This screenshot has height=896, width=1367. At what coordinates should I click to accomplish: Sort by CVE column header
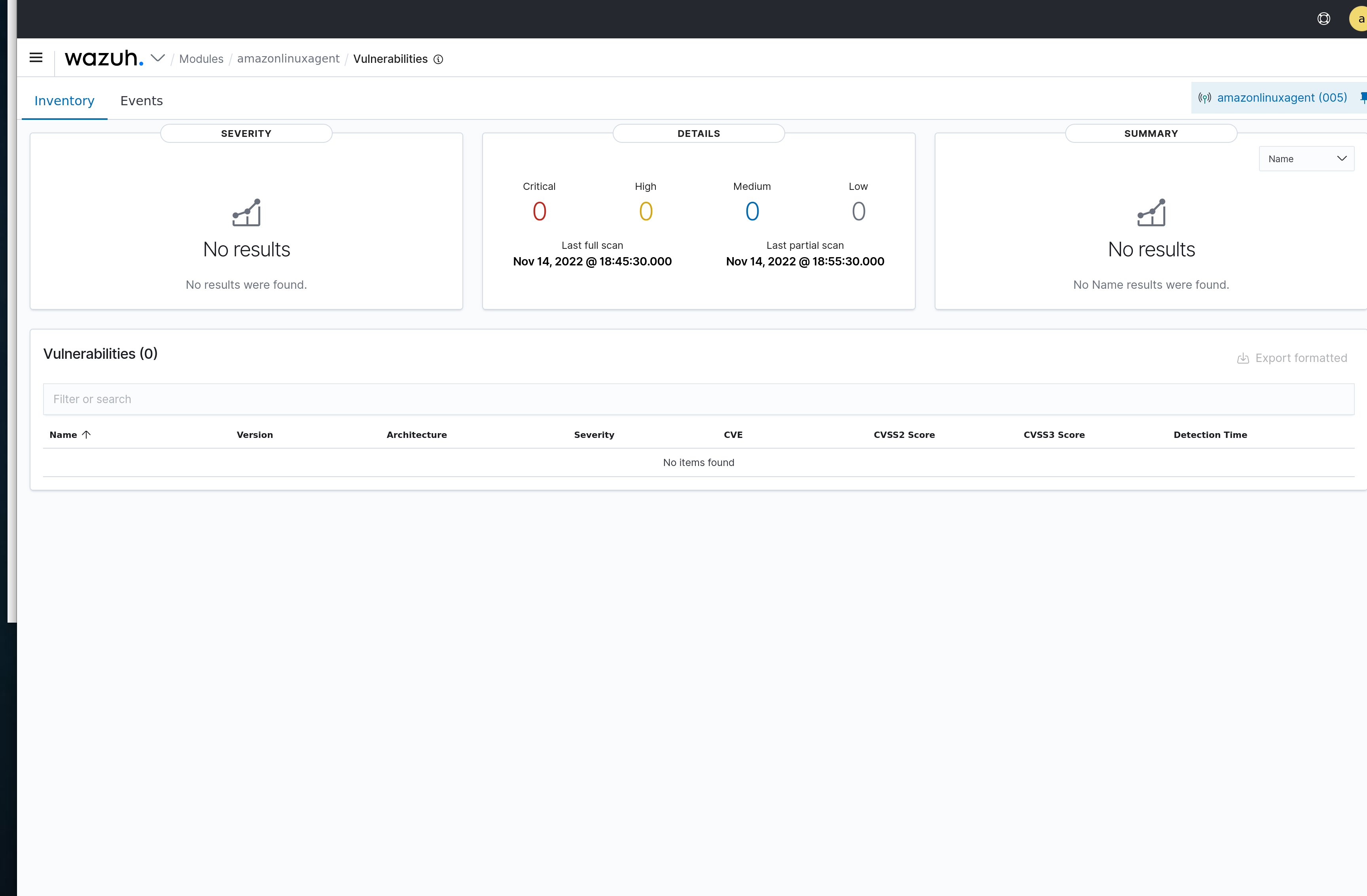[x=733, y=435]
